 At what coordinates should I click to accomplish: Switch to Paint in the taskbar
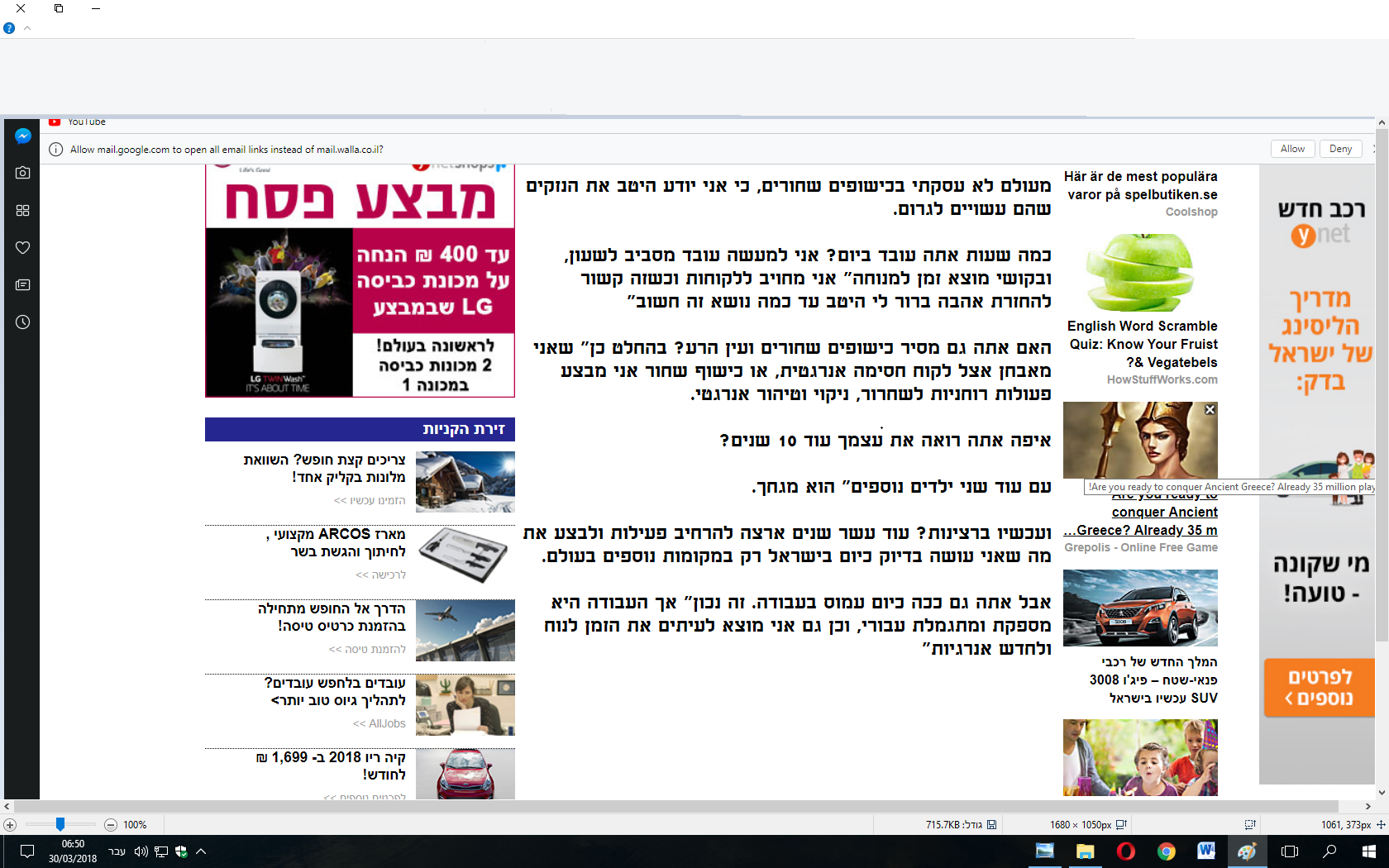click(1248, 851)
